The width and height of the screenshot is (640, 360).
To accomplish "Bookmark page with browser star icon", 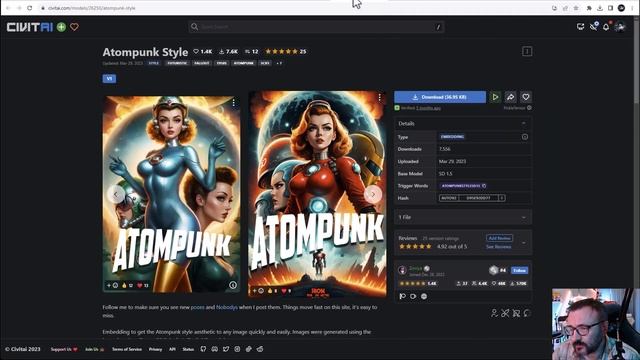I will pyautogui.click(x=576, y=8).
